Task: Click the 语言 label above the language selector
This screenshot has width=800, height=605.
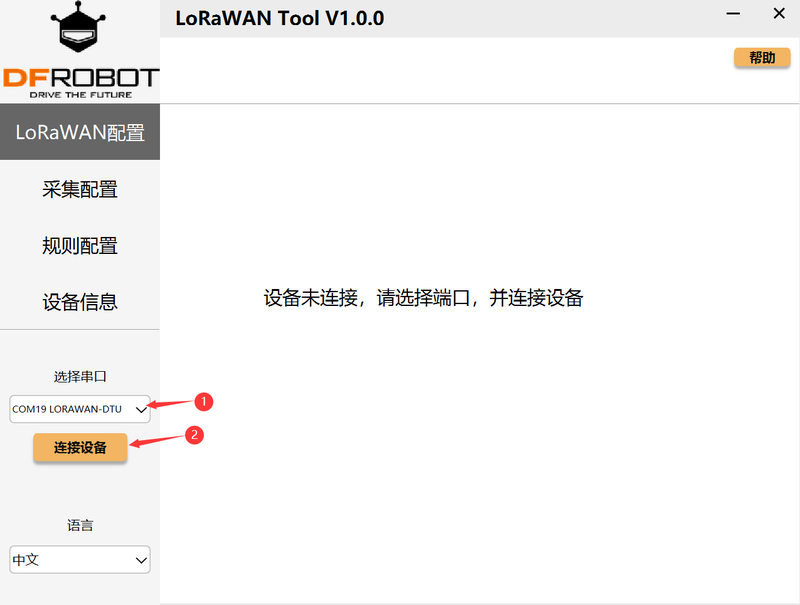Action: (x=80, y=525)
